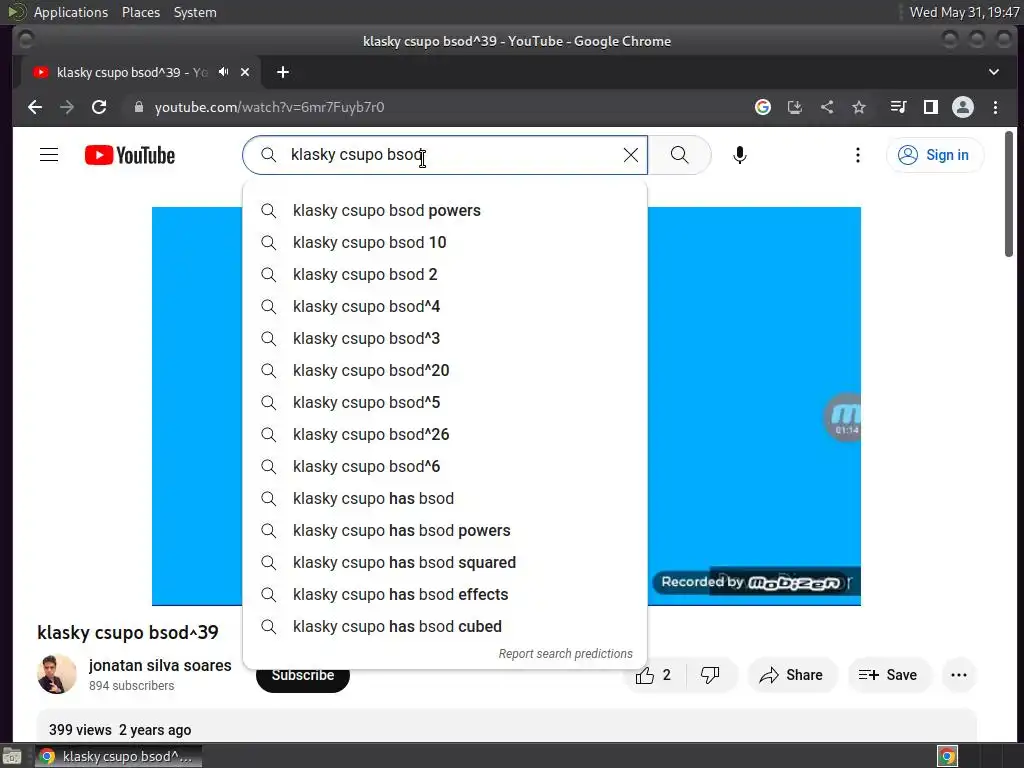The width and height of the screenshot is (1024, 768).
Task: Click the browser forward arrow
Action: tap(67, 107)
